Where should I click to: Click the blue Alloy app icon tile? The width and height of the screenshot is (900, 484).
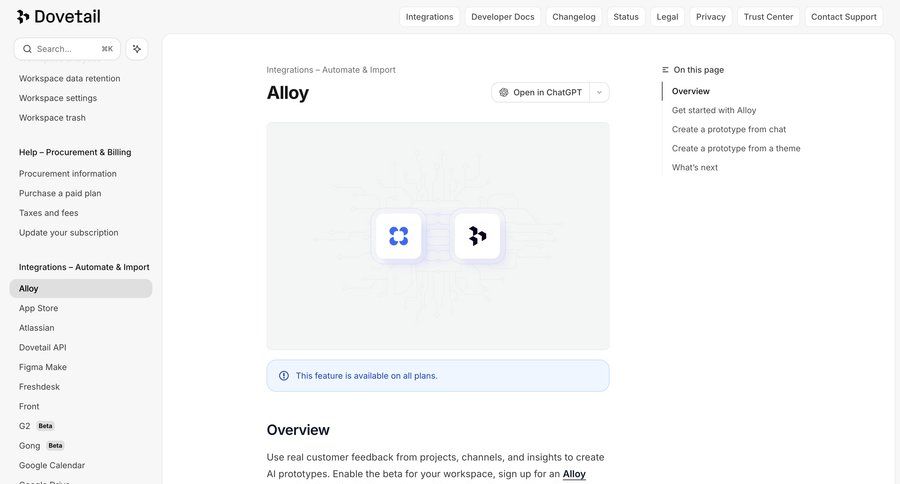[x=398, y=236]
